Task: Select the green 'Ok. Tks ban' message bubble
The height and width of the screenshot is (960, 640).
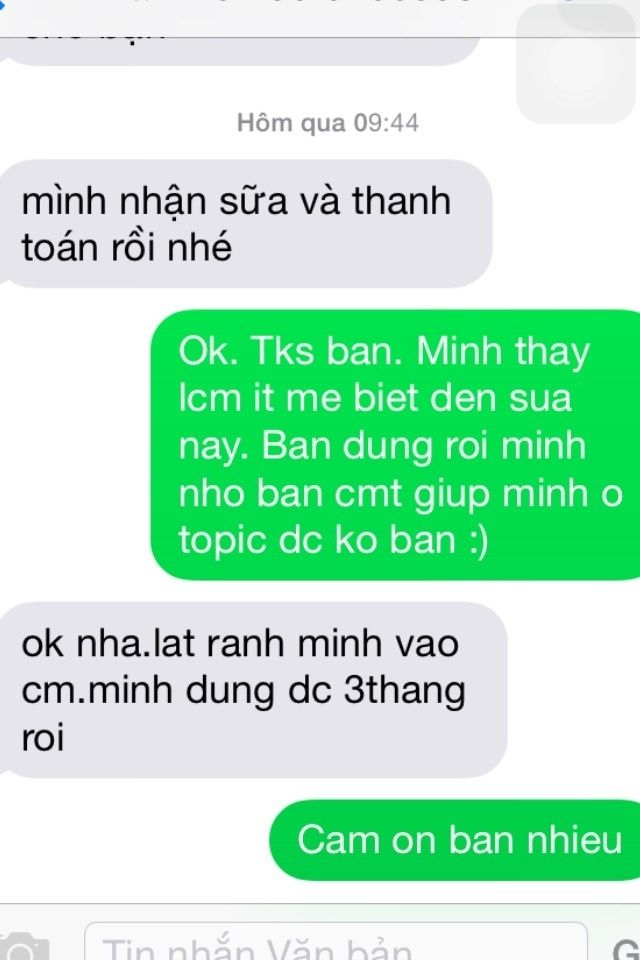Action: click(396, 445)
